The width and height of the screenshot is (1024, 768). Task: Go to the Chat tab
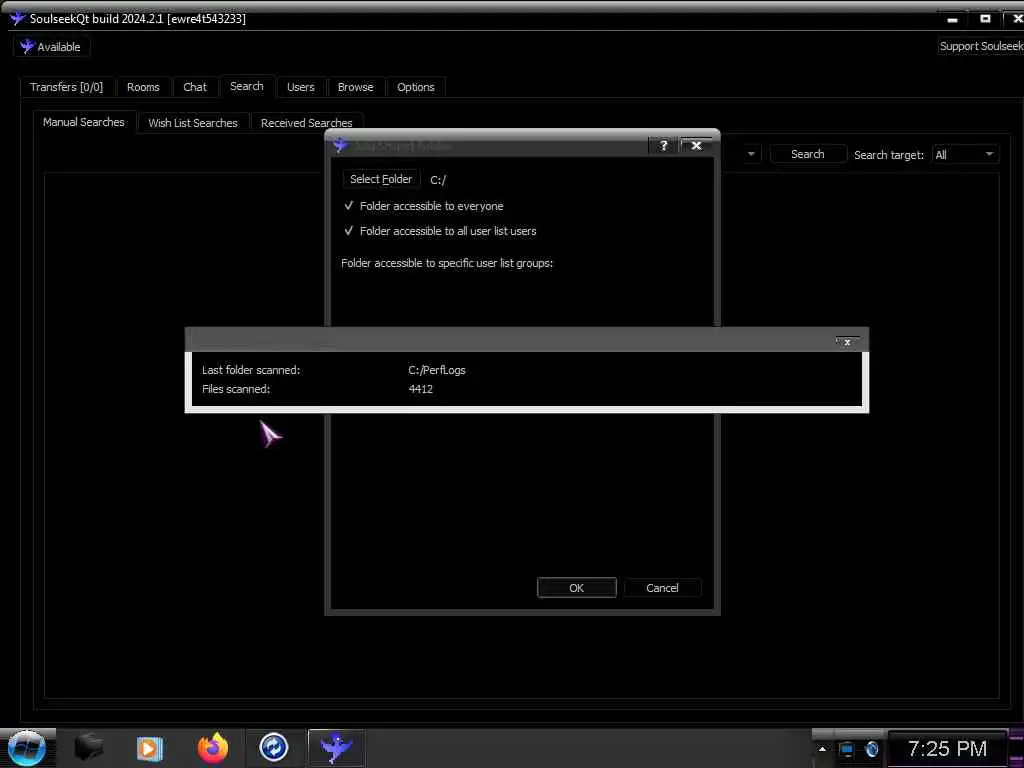tap(195, 87)
